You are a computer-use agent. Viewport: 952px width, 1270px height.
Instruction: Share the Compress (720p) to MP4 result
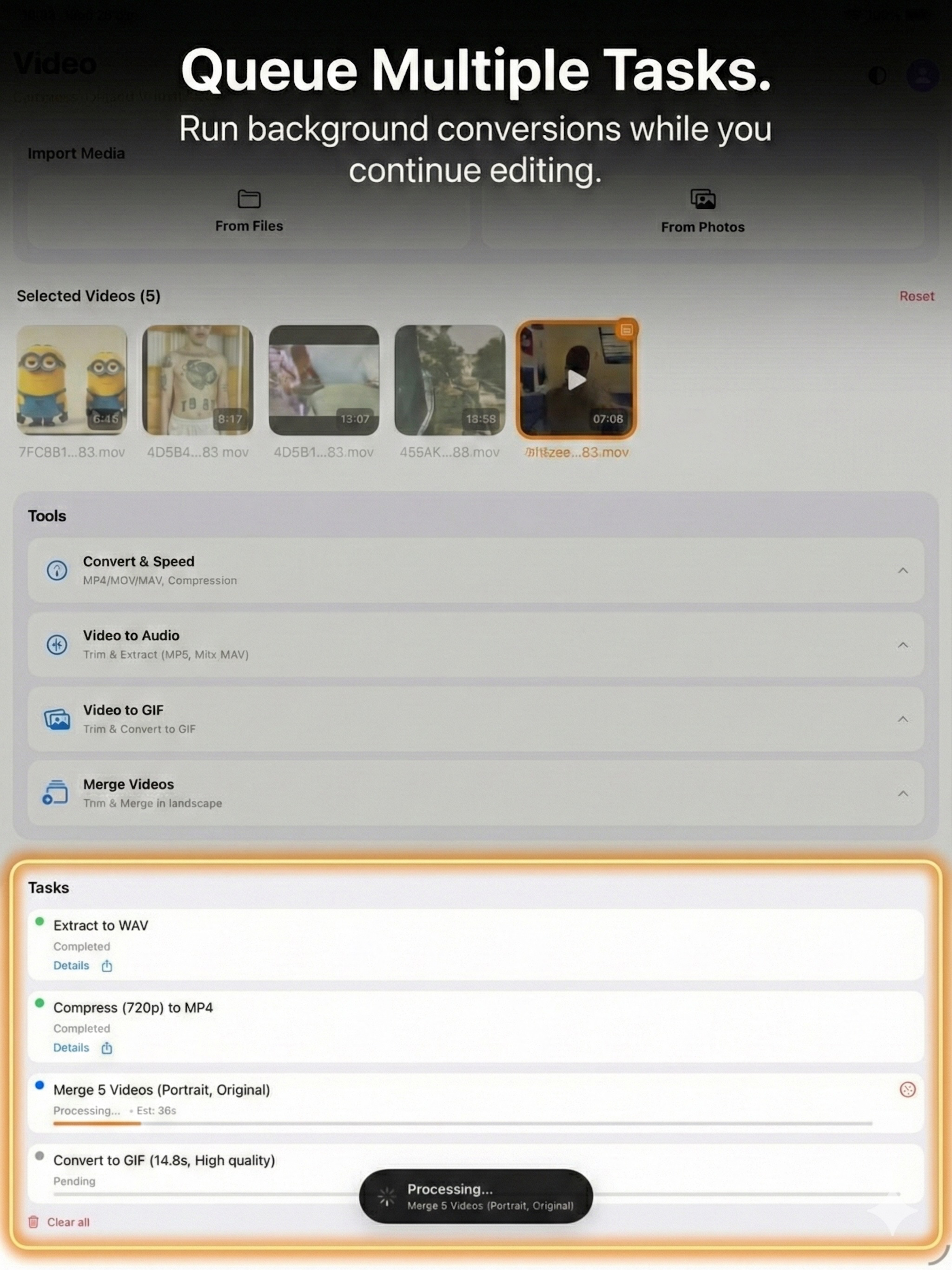point(107,1048)
